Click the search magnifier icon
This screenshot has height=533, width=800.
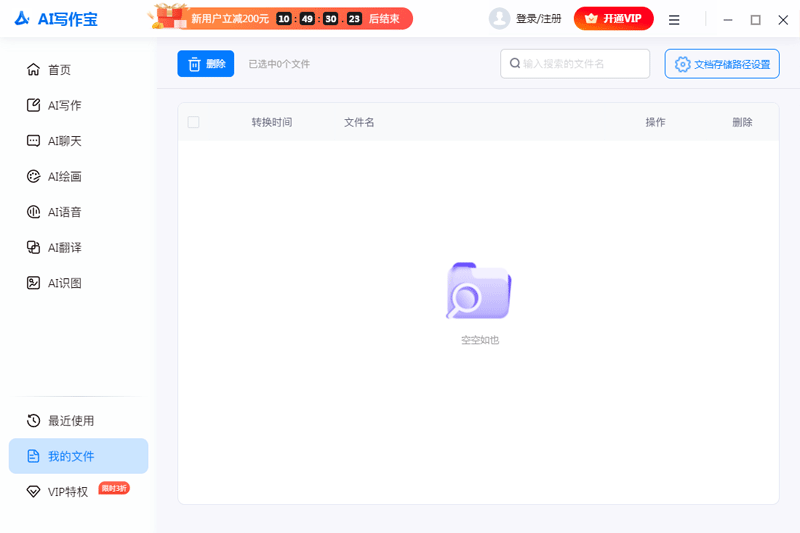515,63
